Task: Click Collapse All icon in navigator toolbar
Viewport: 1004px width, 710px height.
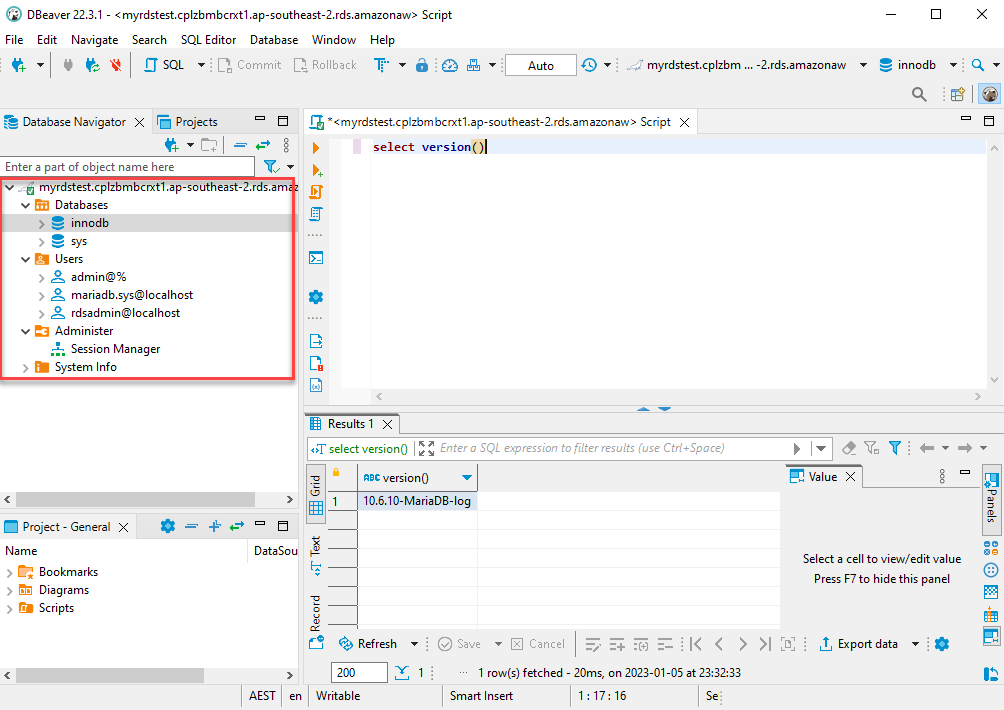Action: click(x=240, y=145)
